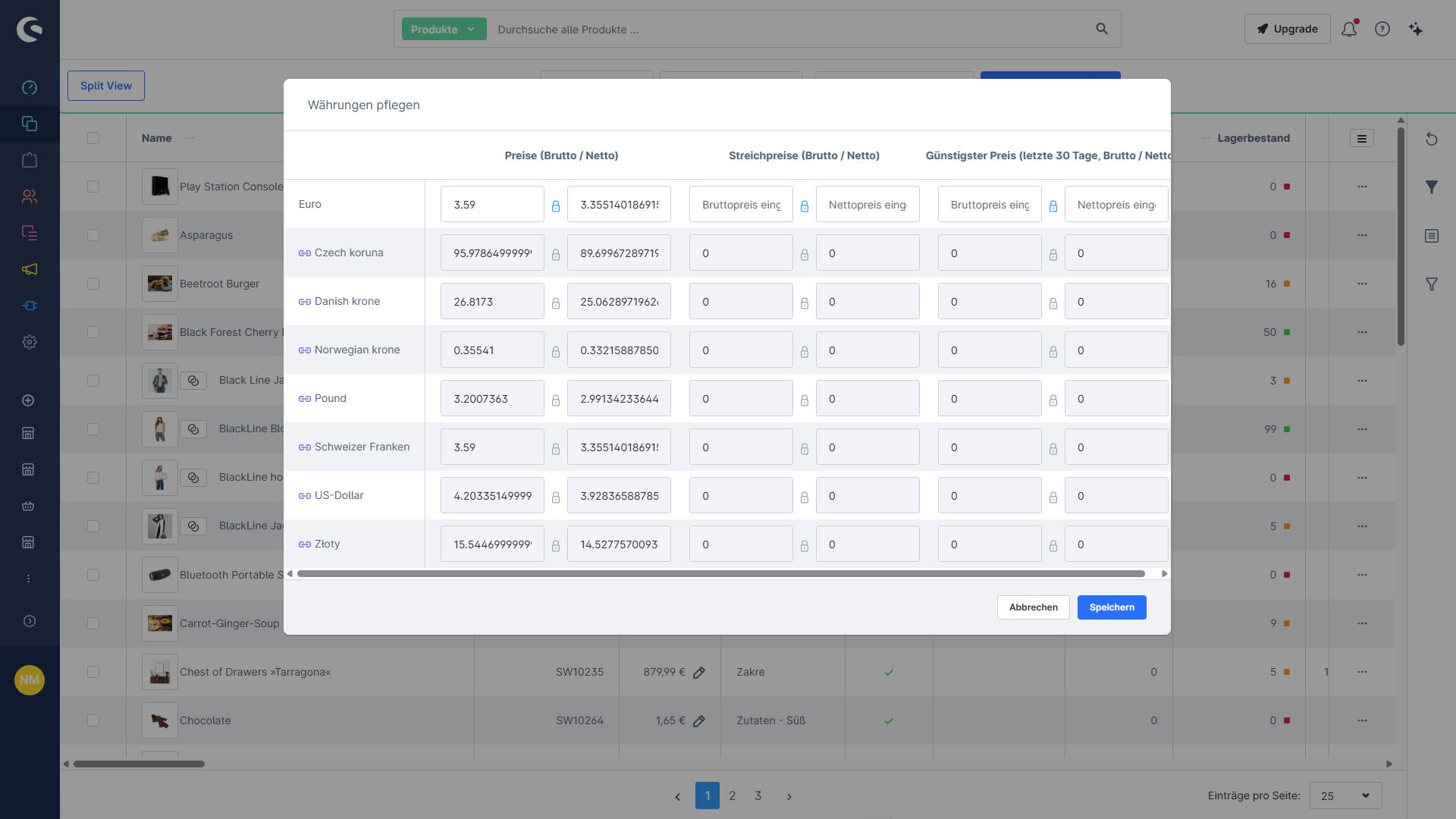Click the Euro Streichpreise Bruttopreis field
This screenshot has height=819, width=1456.
coord(741,205)
